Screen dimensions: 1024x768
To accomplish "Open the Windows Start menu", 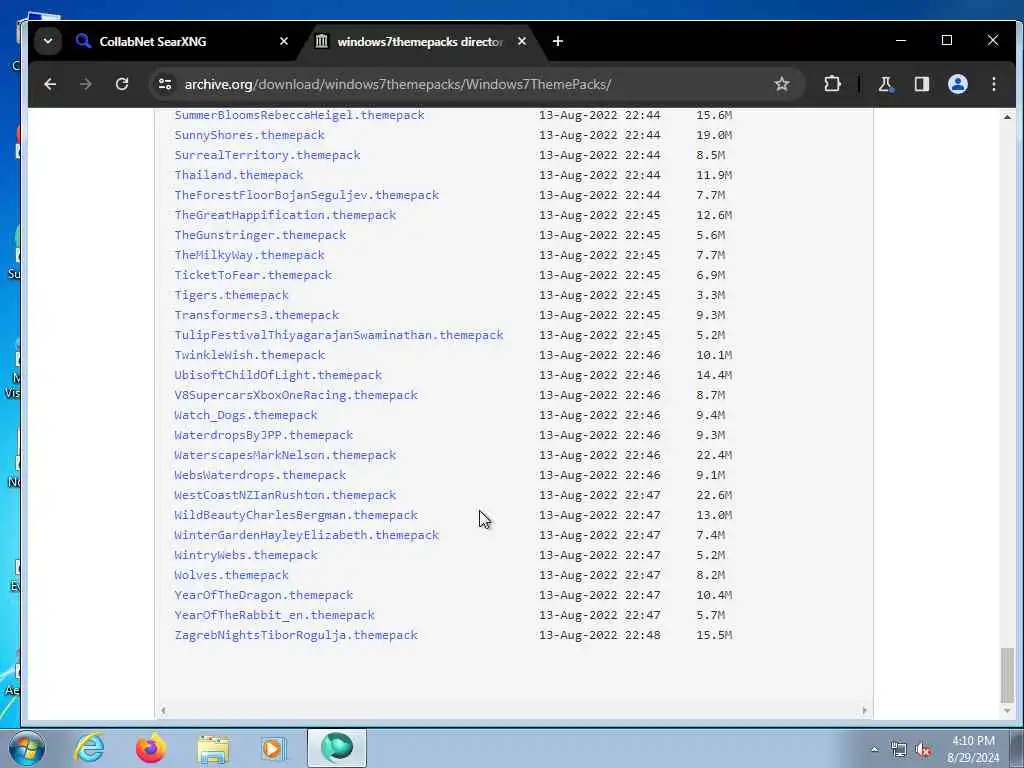I will tap(27, 748).
